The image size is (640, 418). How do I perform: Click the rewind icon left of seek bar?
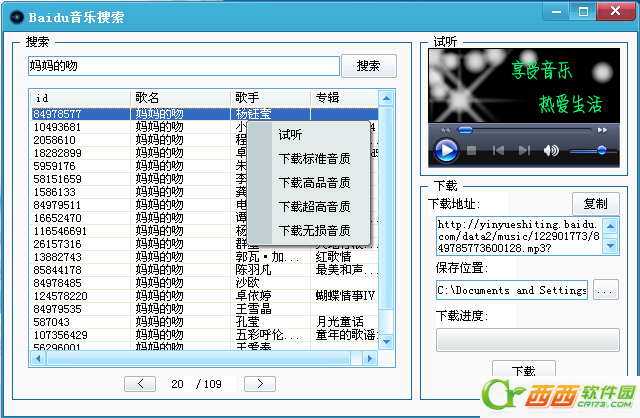[x=447, y=130]
